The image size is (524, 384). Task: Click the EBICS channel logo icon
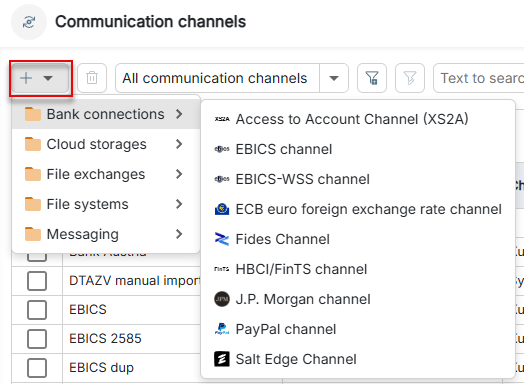click(222, 149)
